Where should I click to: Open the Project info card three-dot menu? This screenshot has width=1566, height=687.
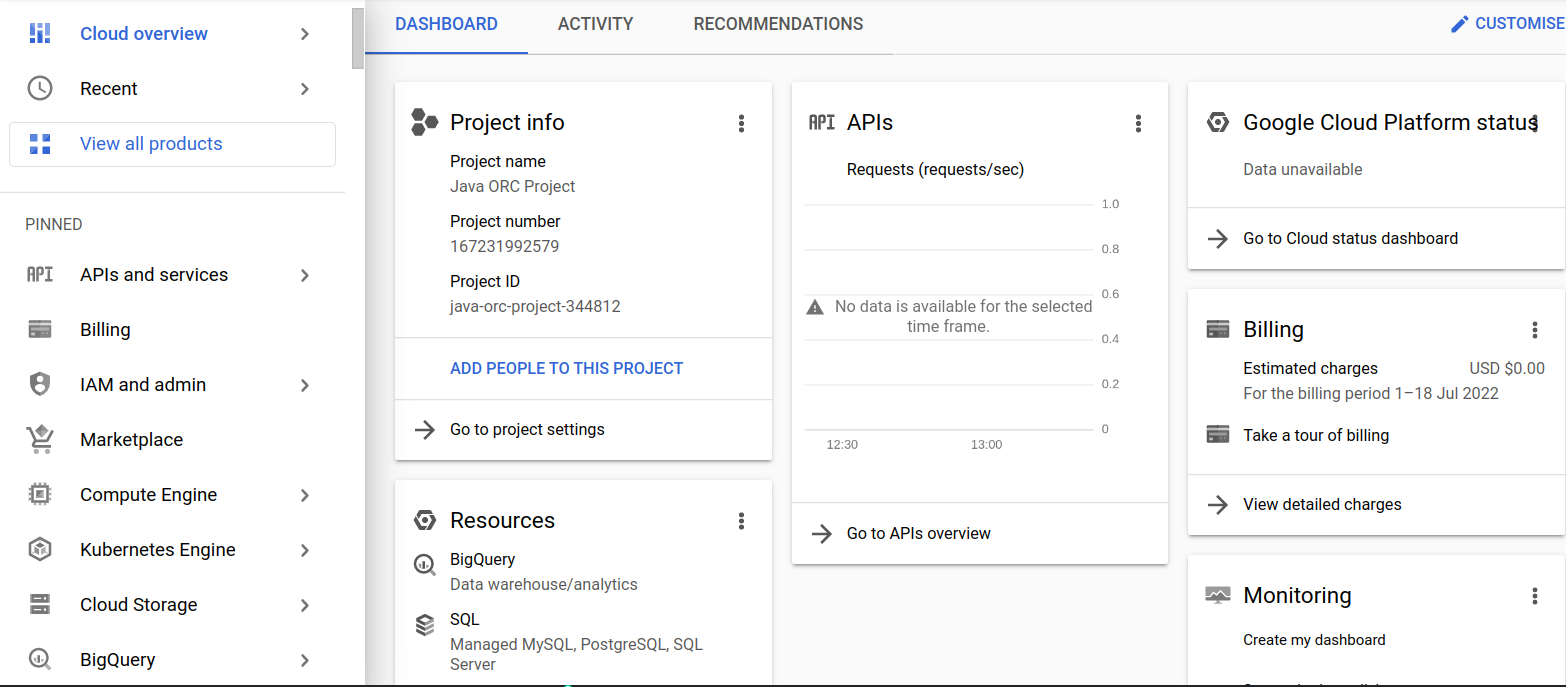point(741,123)
